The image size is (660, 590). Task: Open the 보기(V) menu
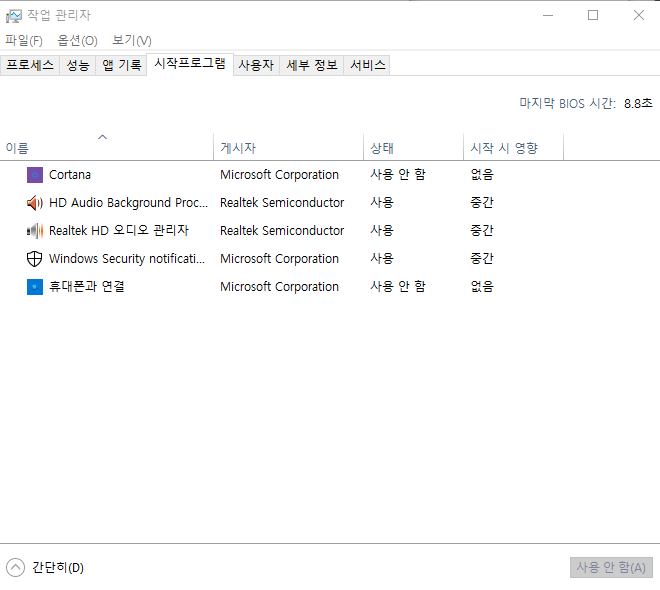pos(132,40)
